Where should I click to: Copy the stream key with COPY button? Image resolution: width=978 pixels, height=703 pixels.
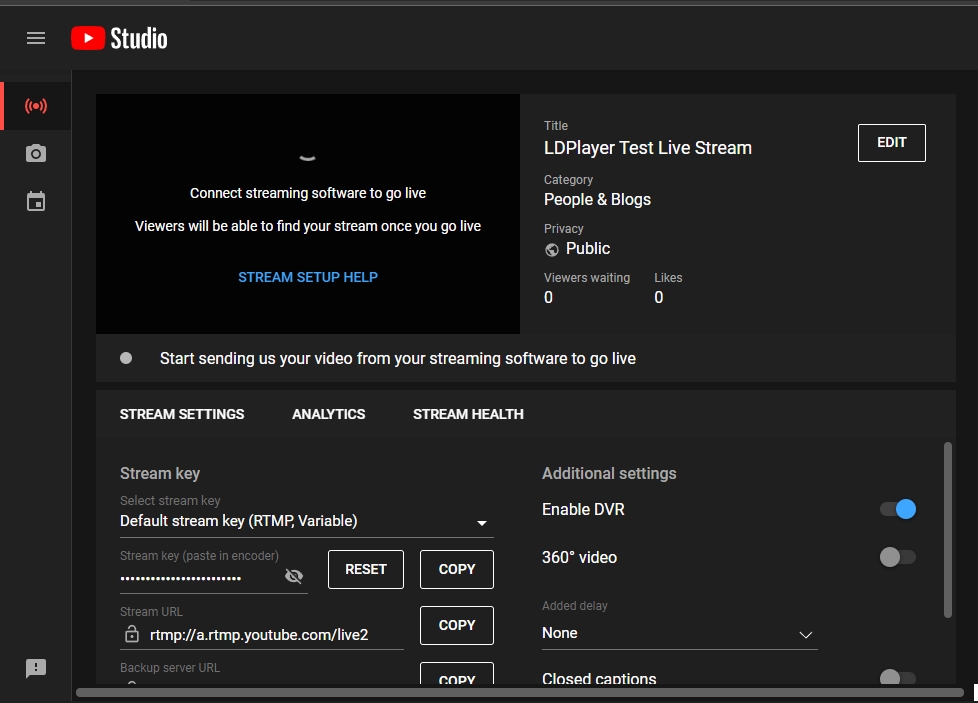[x=457, y=569]
